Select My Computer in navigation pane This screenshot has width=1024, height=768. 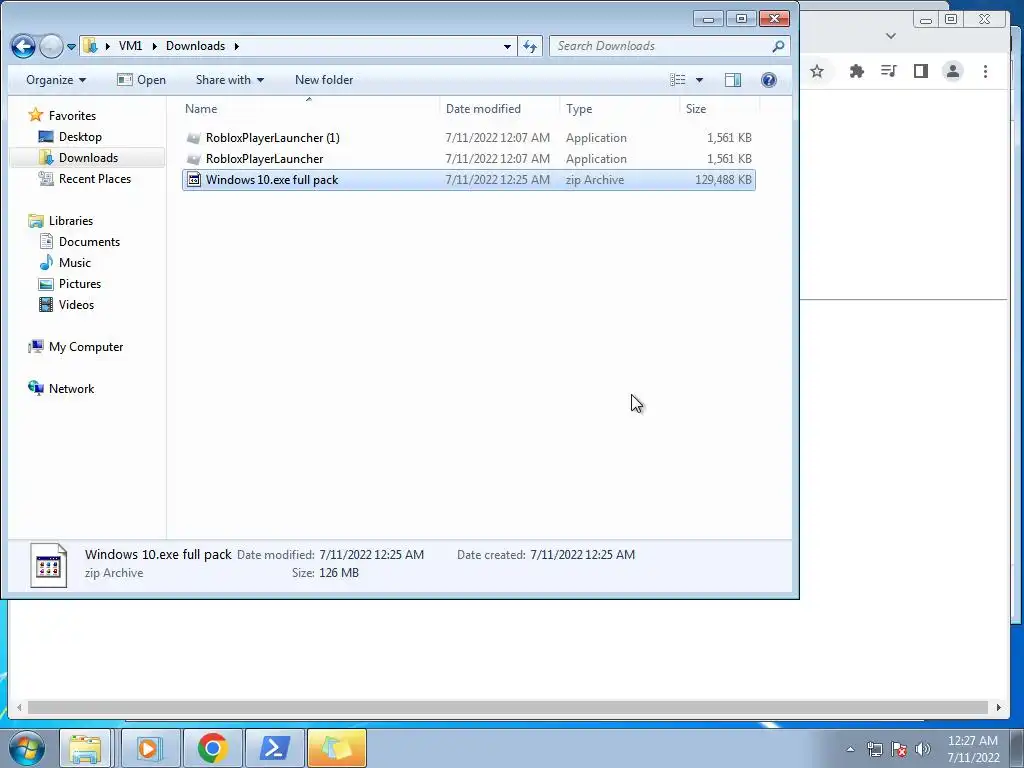tap(86, 347)
